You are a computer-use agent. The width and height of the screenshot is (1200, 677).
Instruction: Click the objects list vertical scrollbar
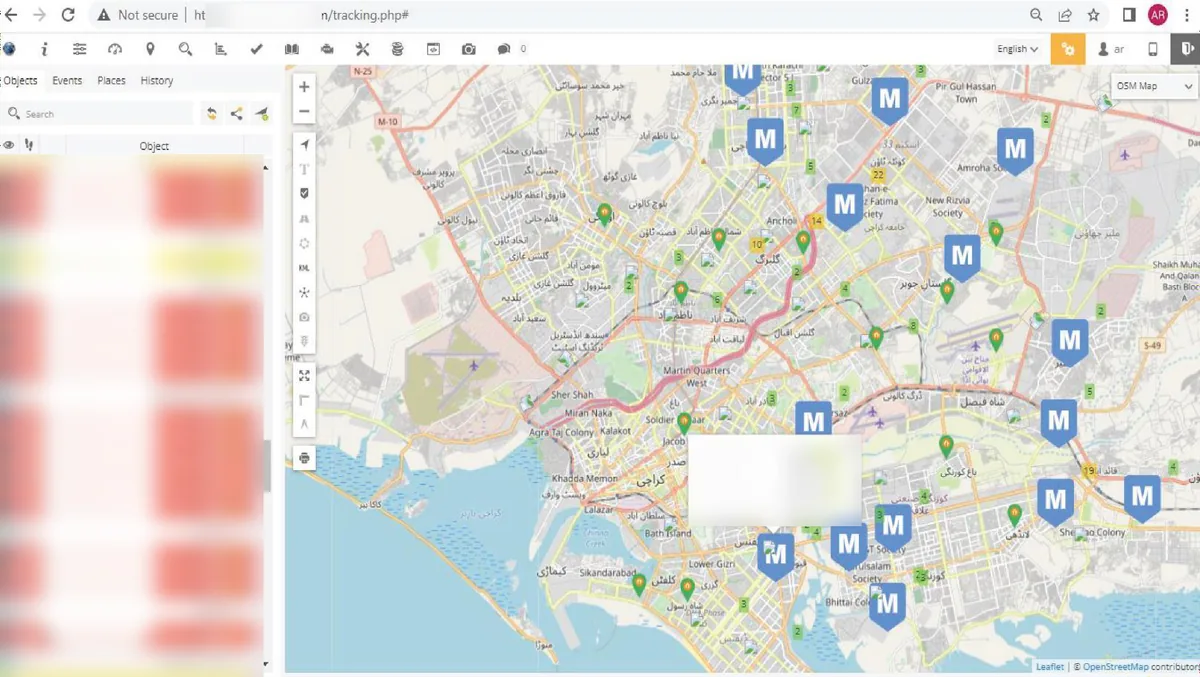tap(266, 465)
